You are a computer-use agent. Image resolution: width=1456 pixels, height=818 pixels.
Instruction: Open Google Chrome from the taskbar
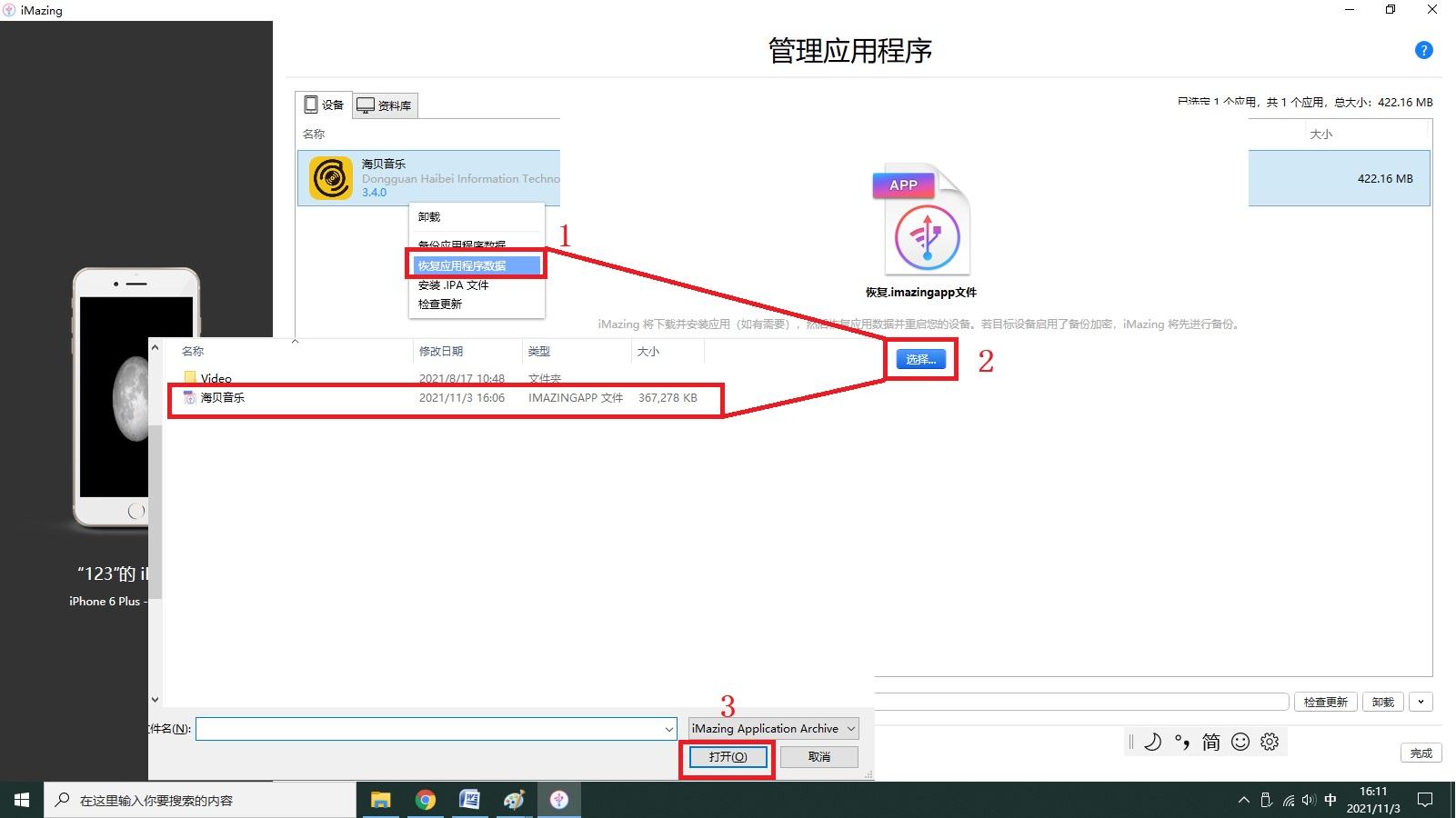[425, 800]
